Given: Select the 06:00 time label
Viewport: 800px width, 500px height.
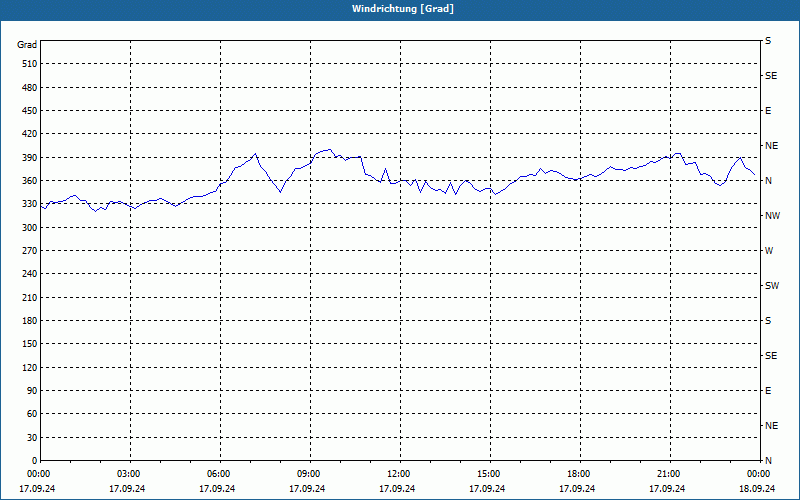Looking at the screenshot, I should point(218,474).
